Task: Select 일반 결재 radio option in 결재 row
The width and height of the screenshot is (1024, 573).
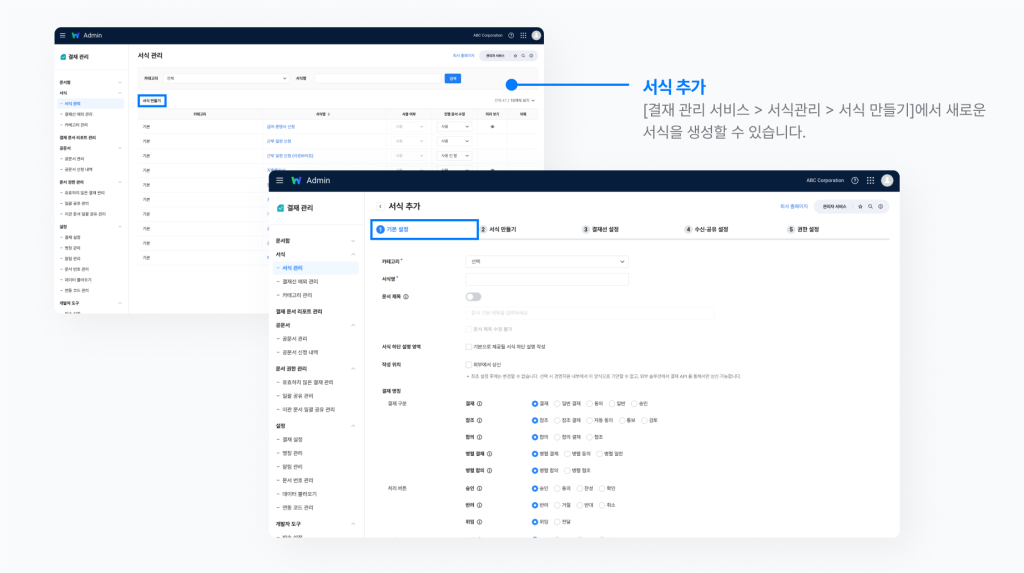Action: (x=556, y=404)
